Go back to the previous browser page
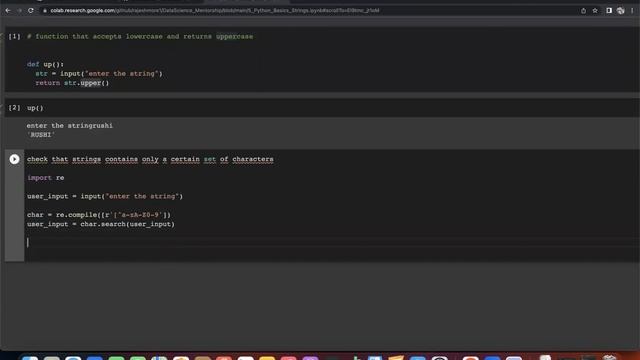This screenshot has width=640, height=360. pyautogui.click(x=8, y=11)
